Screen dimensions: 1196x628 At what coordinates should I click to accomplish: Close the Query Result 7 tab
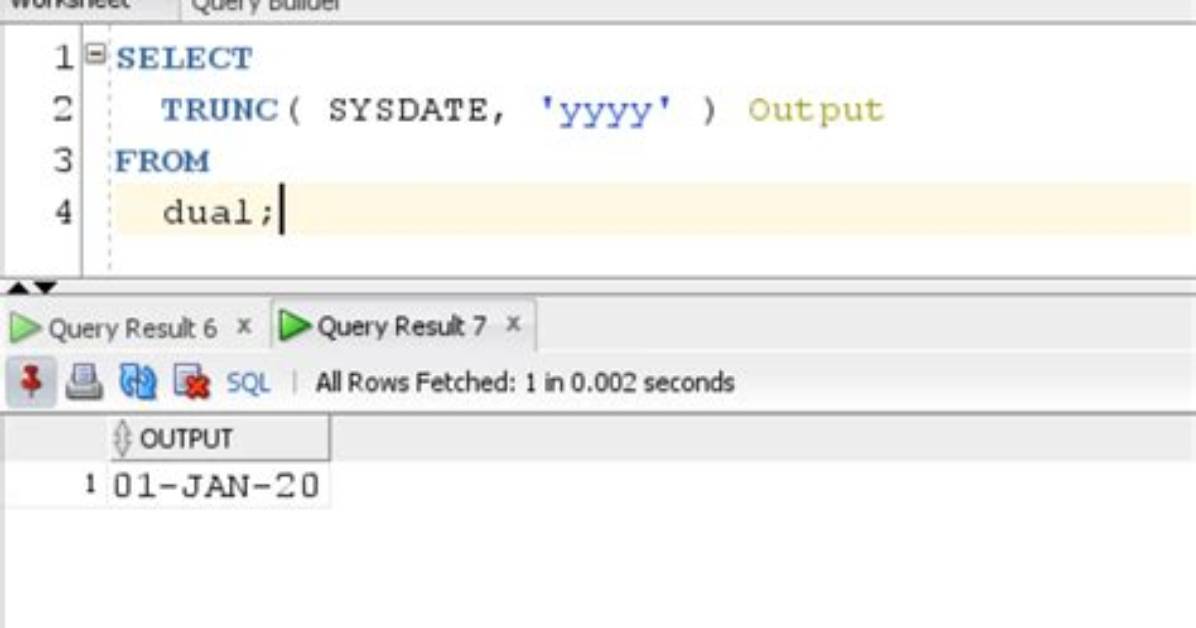pos(513,324)
